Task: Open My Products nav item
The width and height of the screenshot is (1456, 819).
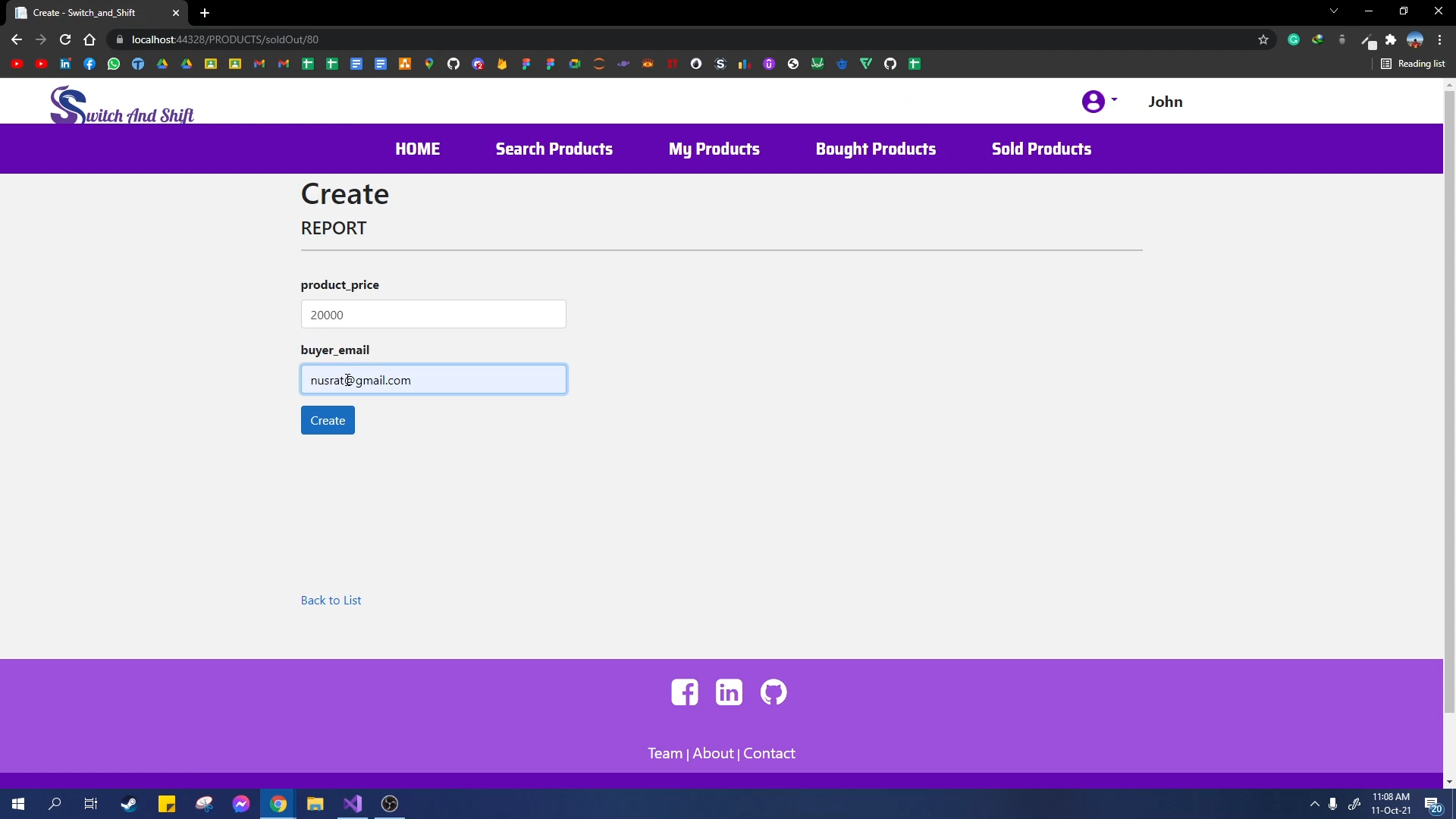Action: [x=714, y=149]
